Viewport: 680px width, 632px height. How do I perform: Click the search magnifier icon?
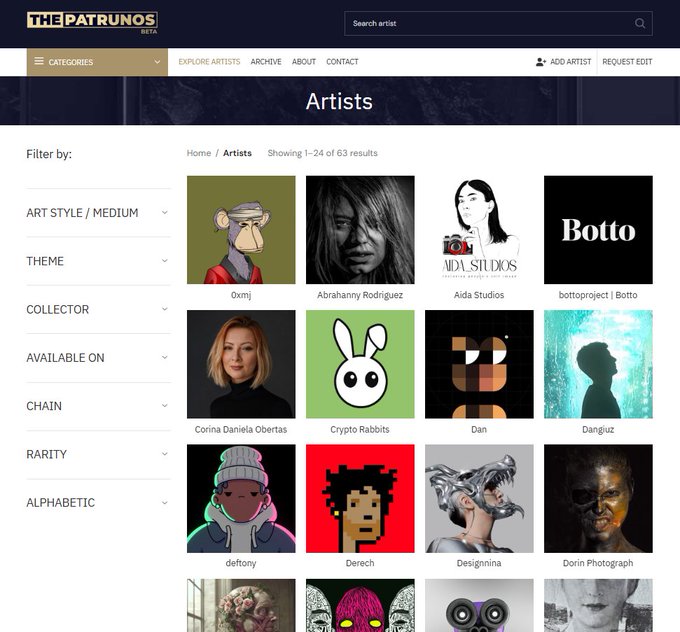pyautogui.click(x=640, y=23)
